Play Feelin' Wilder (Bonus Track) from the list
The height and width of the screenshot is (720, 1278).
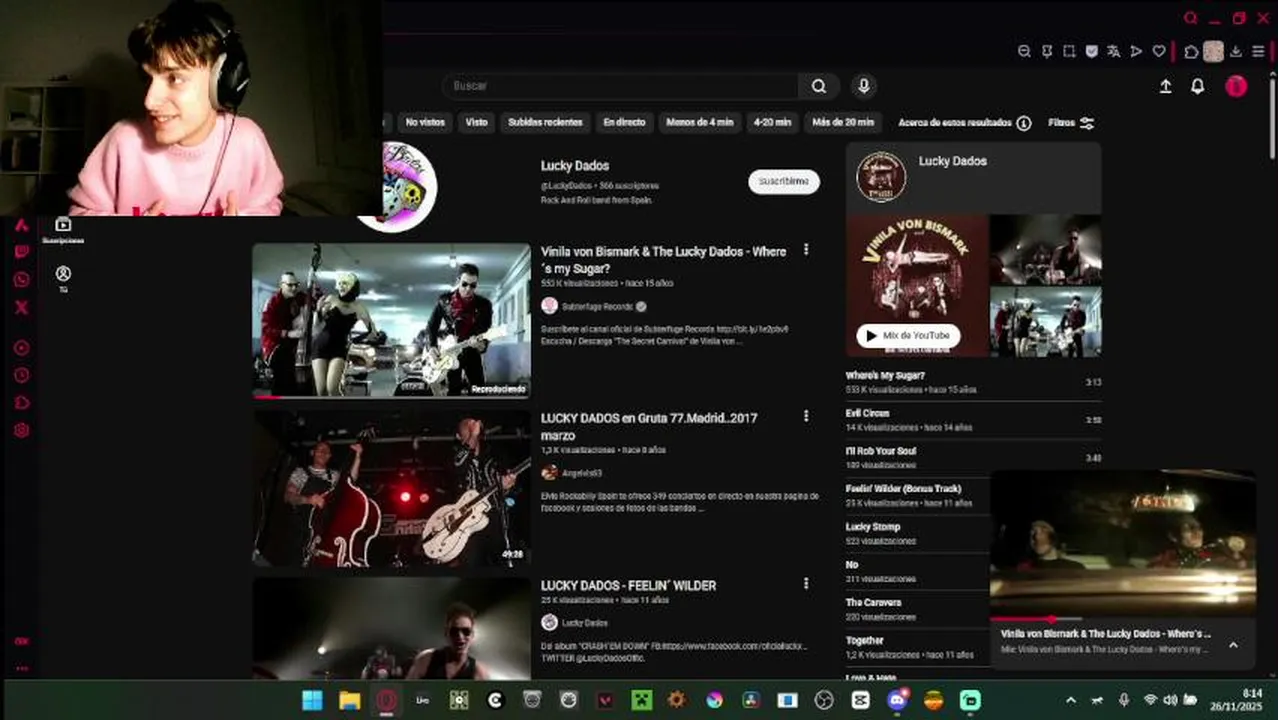917,496
